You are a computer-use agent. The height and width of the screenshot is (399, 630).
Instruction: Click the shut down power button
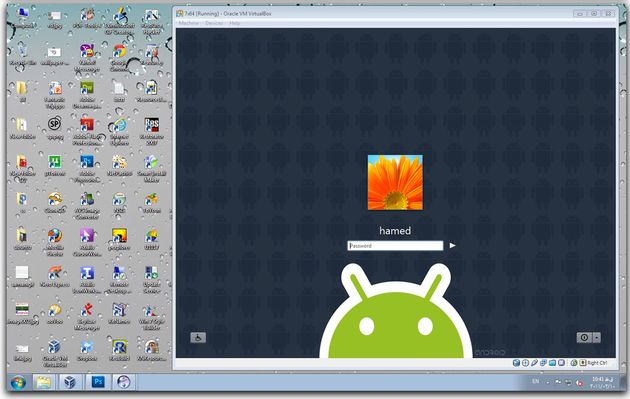pyautogui.click(x=584, y=338)
